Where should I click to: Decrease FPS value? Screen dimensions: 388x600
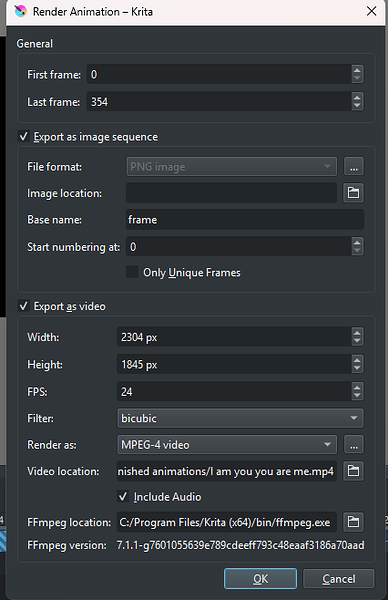357,396
